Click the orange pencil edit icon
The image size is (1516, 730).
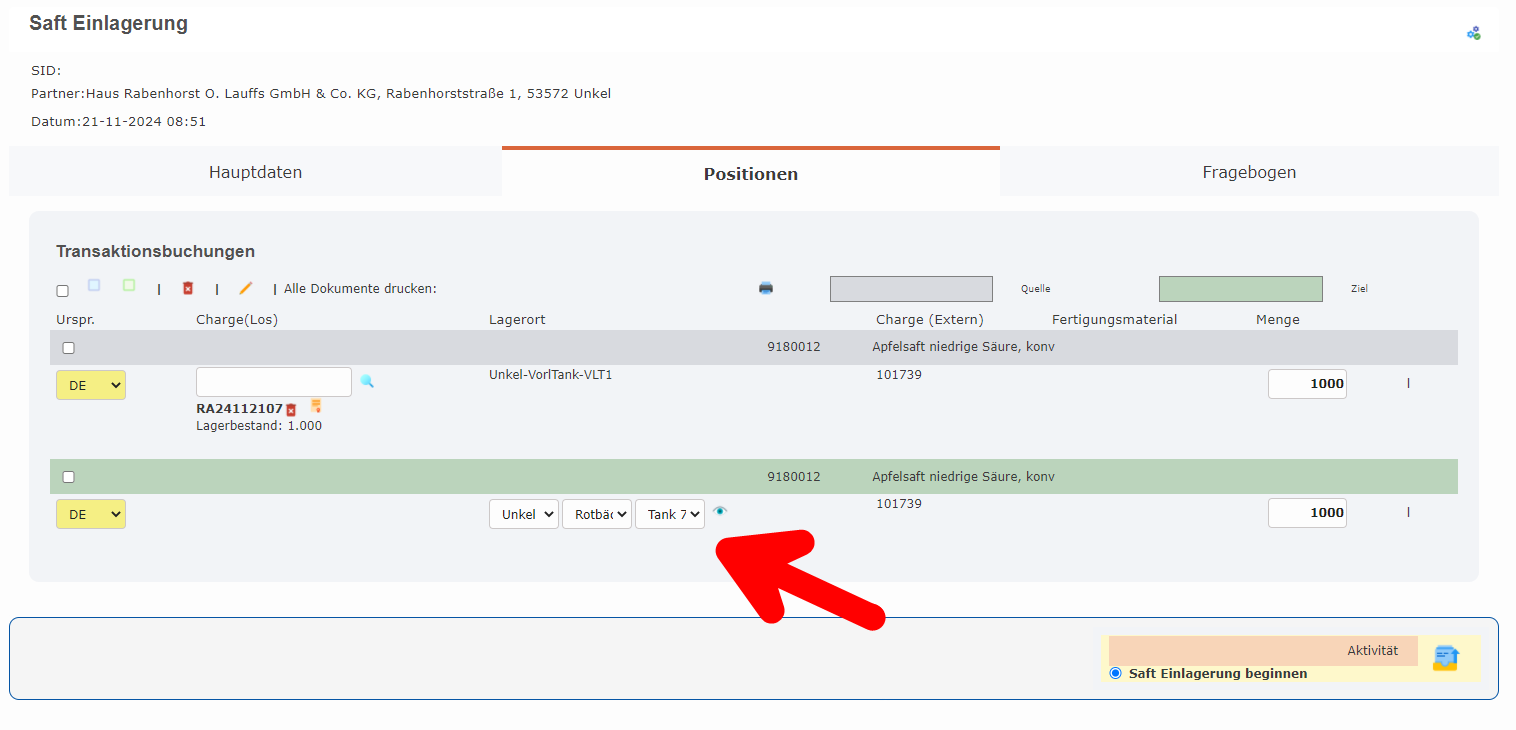tap(246, 288)
